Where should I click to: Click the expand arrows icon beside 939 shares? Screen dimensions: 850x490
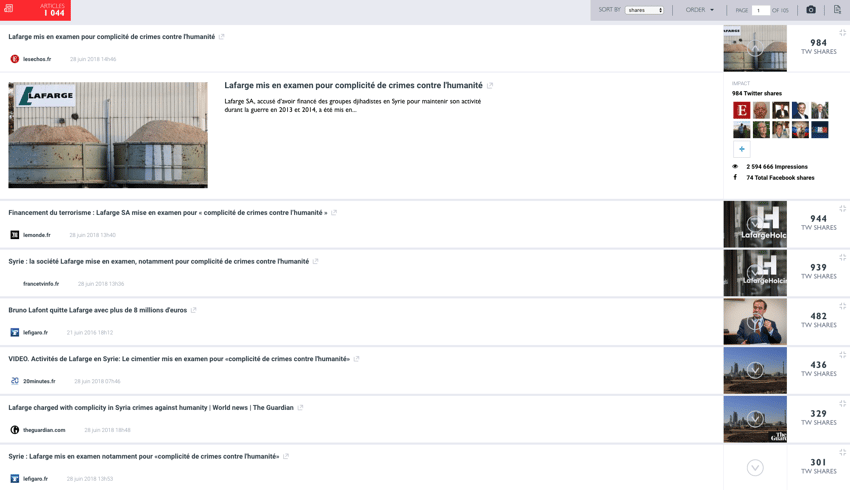point(842,257)
